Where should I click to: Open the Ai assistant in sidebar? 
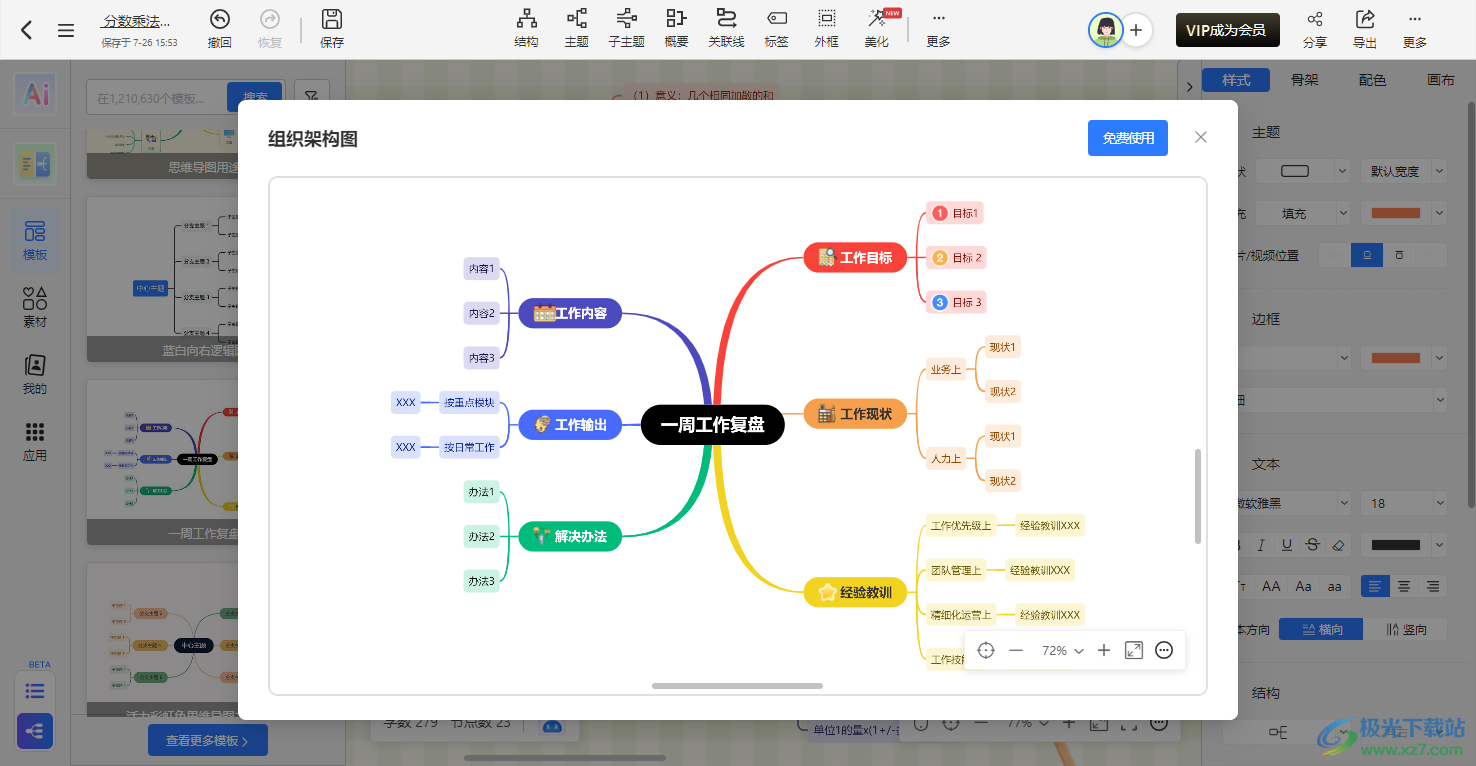(36, 95)
